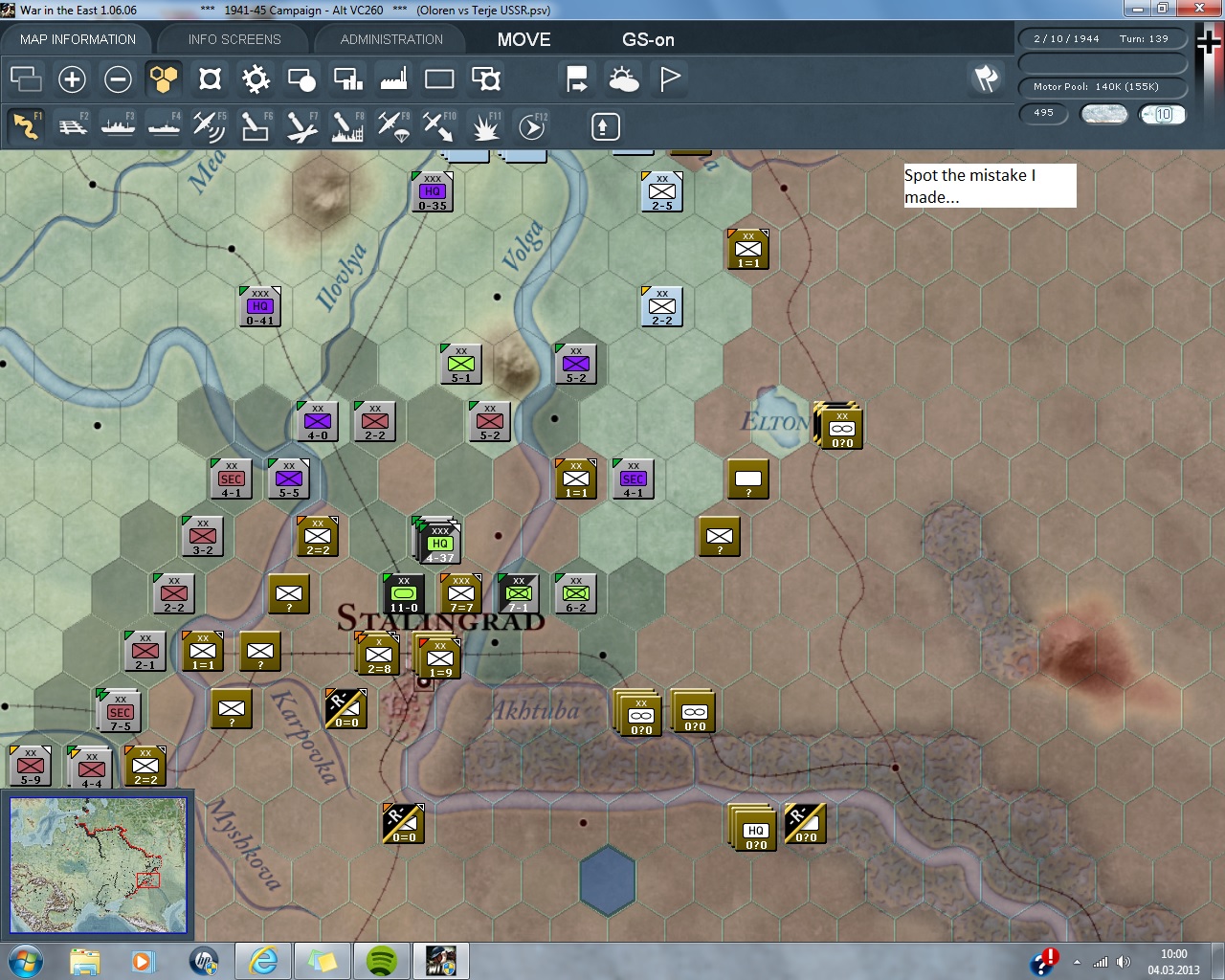Toggle the hex grid display button

click(164, 79)
